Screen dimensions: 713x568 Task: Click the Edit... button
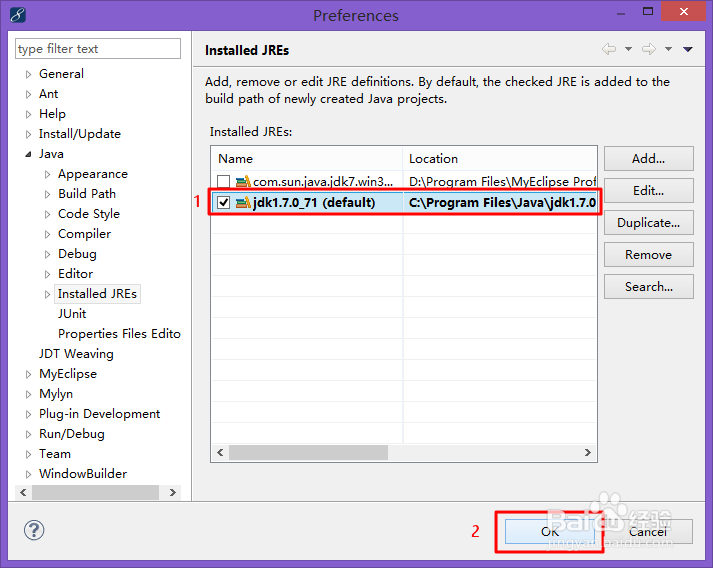(648, 191)
